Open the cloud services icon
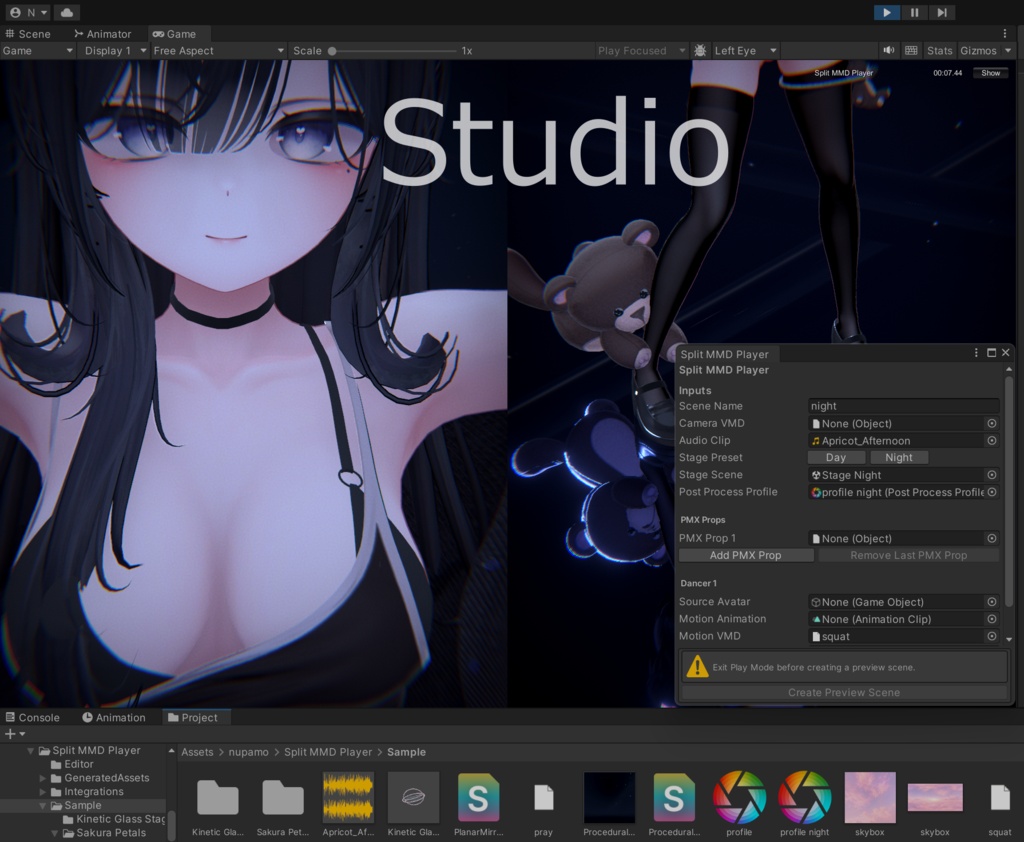Image resolution: width=1024 pixels, height=842 pixels. point(67,12)
